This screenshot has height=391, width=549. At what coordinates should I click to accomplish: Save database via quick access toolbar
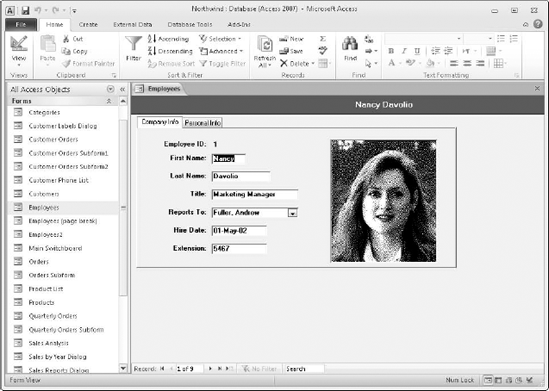(x=25, y=11)
